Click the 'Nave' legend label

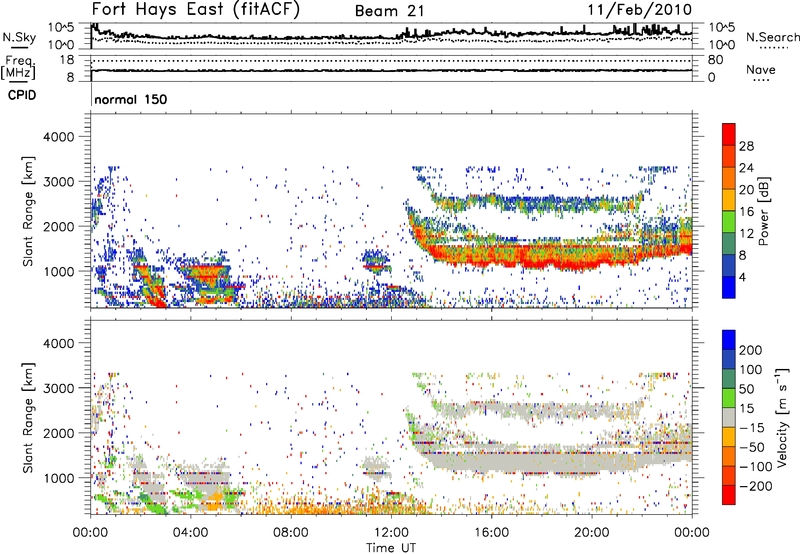pos(760,69)
